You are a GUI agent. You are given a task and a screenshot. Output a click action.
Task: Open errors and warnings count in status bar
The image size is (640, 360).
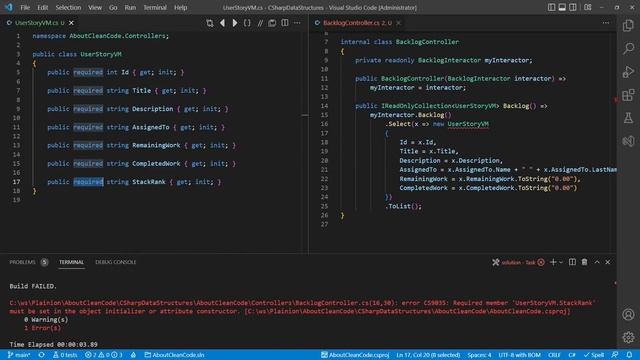click(104, 355)
